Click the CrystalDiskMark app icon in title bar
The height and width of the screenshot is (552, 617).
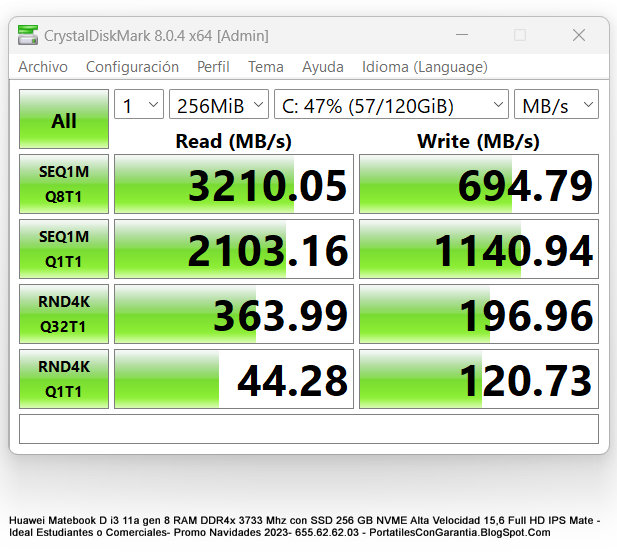pos(28,35)
